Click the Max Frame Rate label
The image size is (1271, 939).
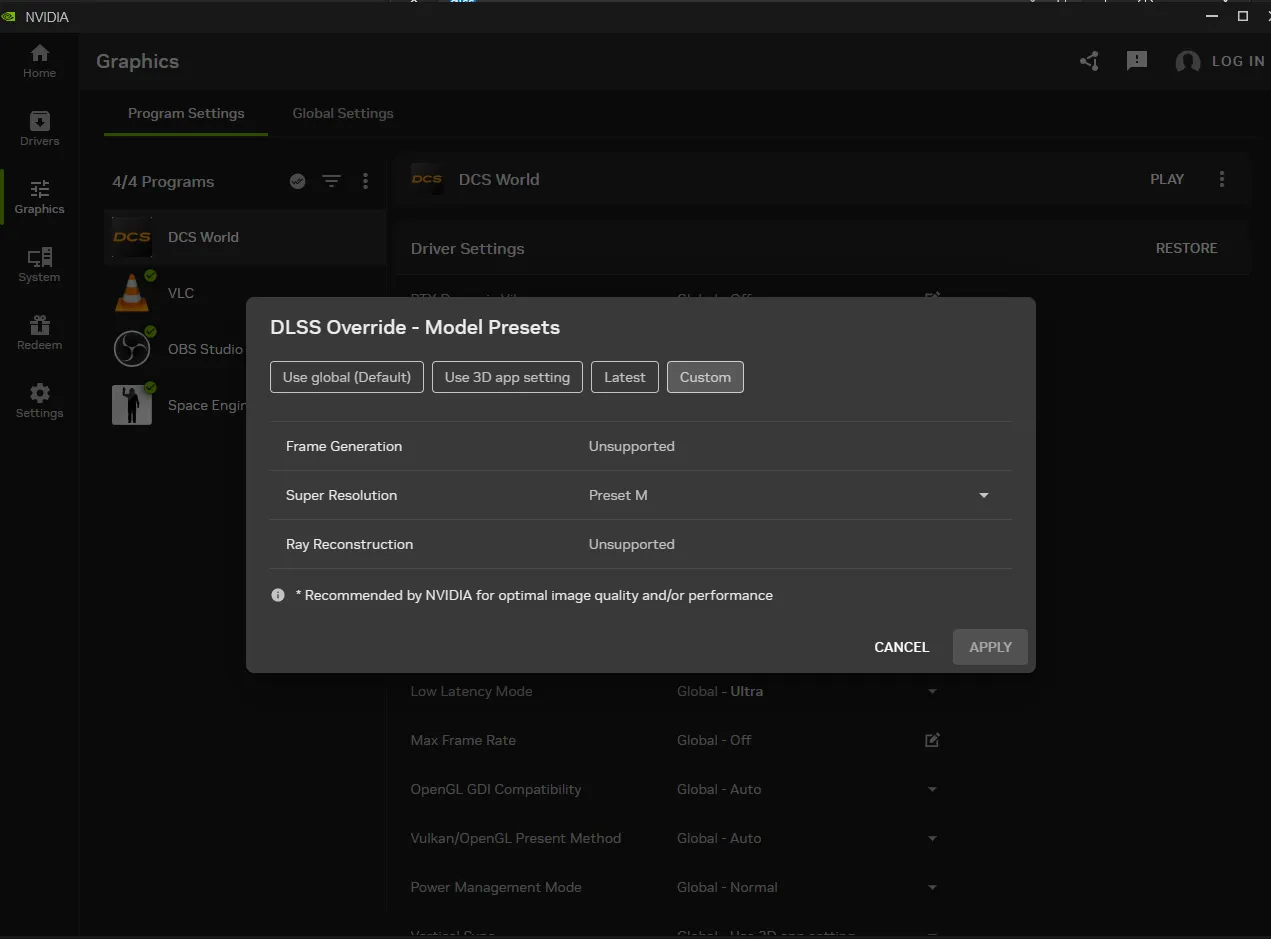tap(463, 740)
